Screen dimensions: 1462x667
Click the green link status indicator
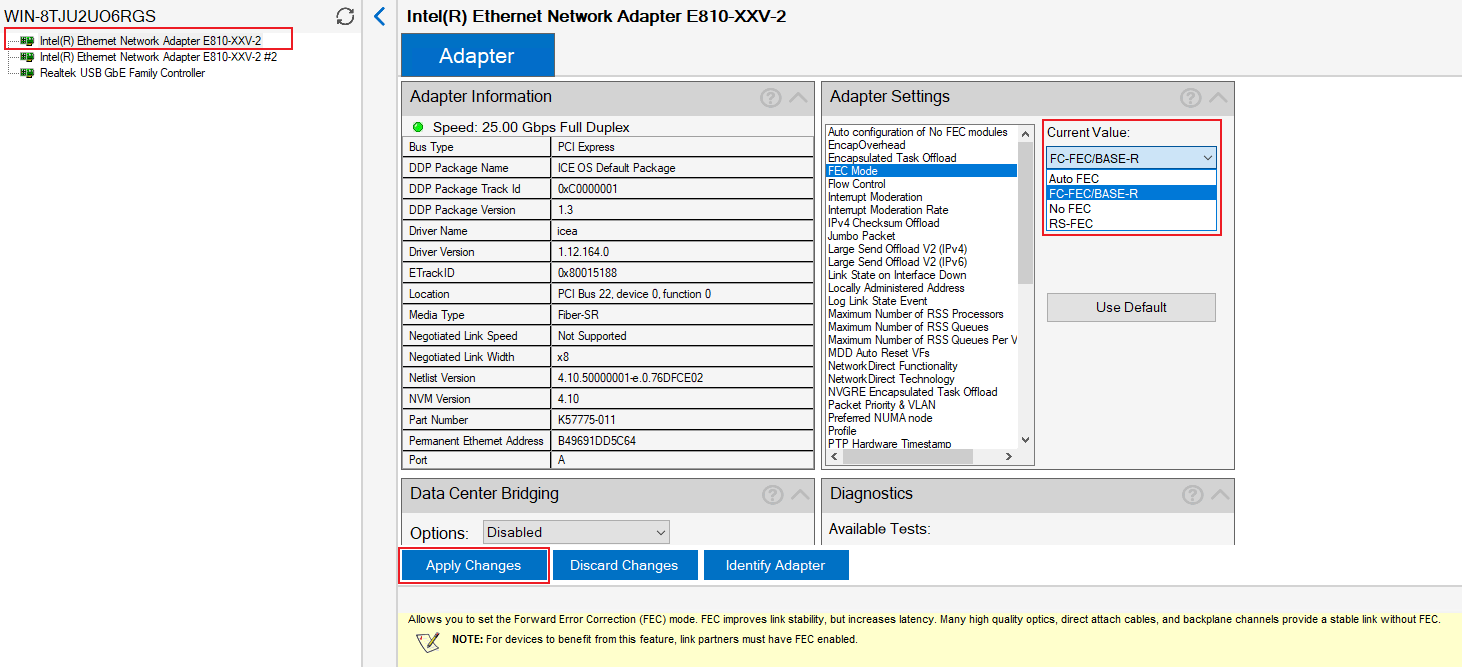coord(418,127)
